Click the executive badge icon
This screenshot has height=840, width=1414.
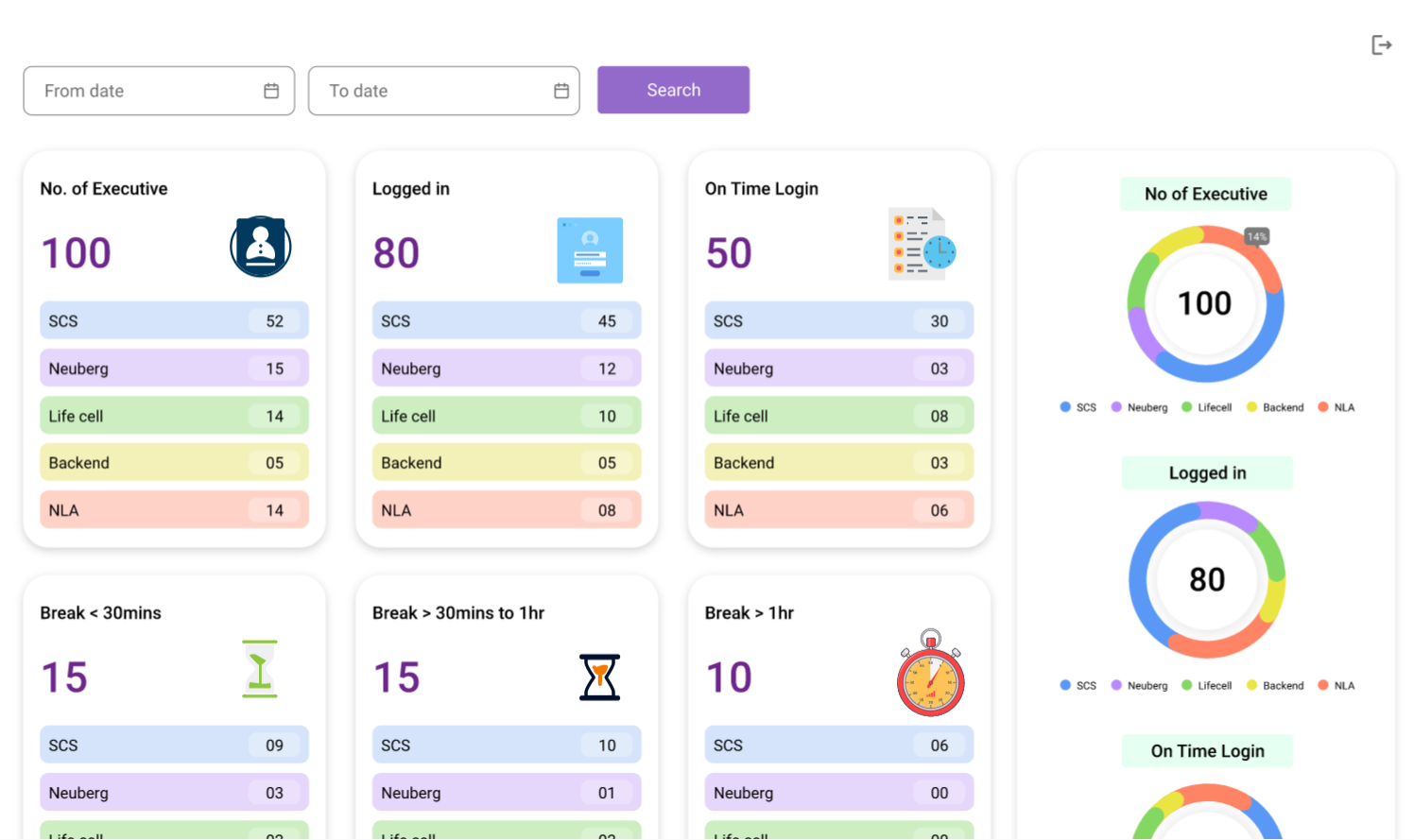click(x=260, y=247)
